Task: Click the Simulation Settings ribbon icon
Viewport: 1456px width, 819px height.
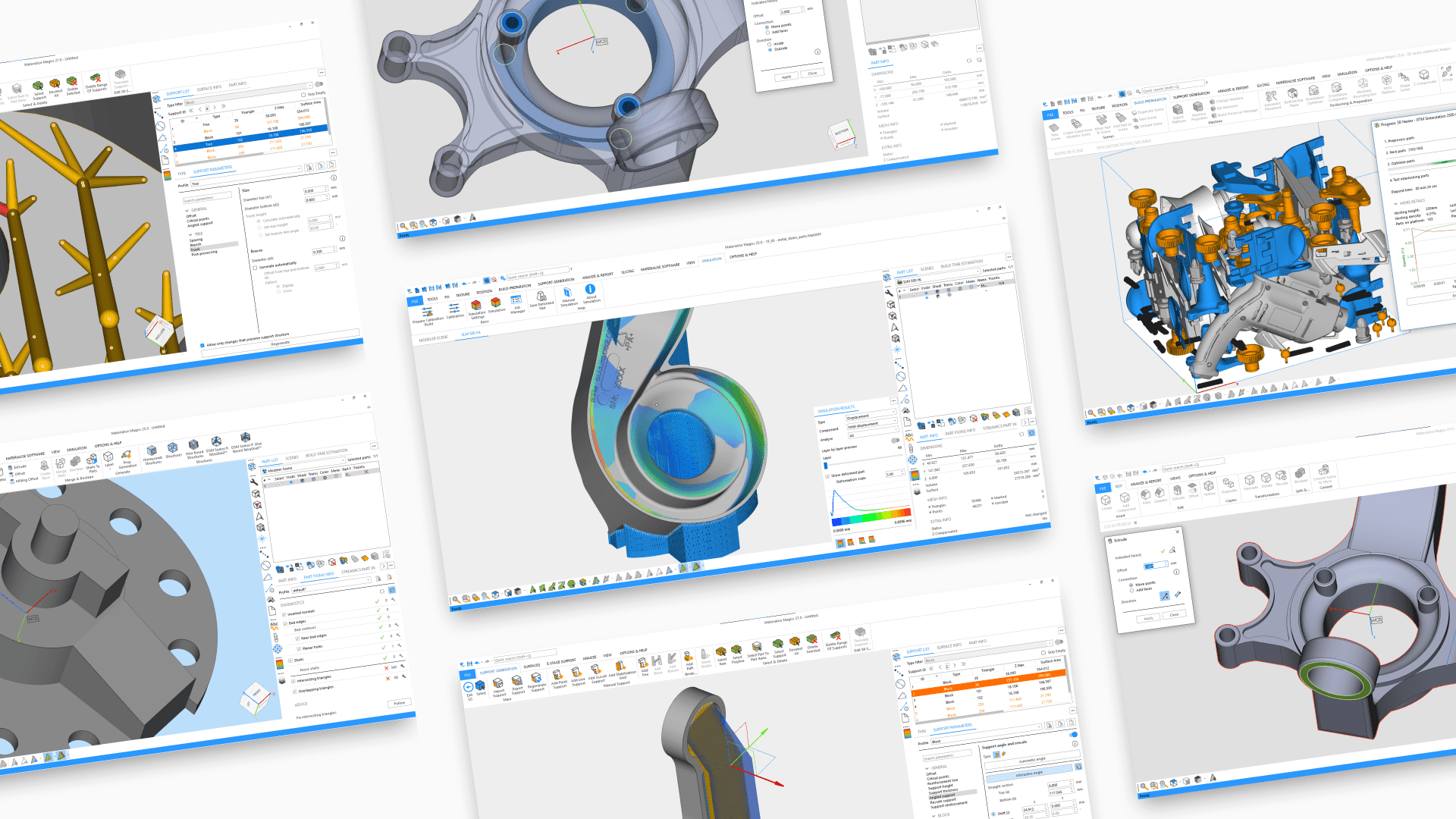Action: point(476,306)
